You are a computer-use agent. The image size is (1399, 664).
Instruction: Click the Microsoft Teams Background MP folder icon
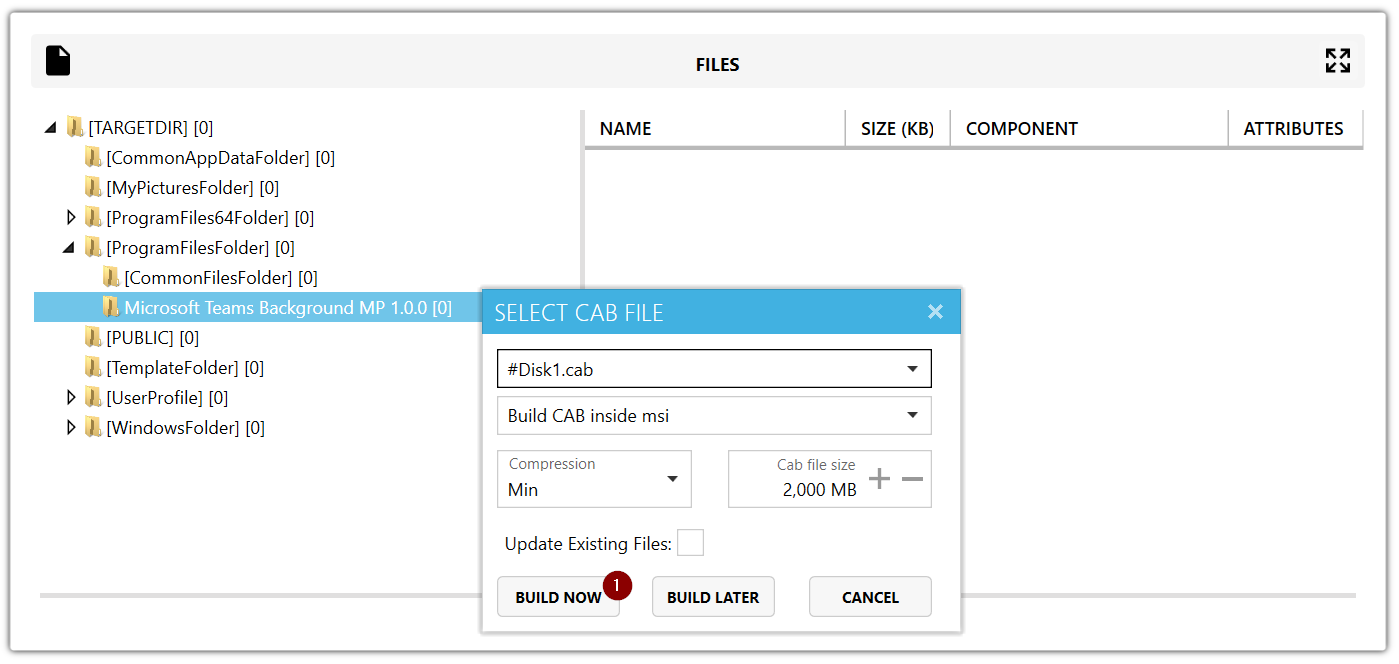coord(111,307)
